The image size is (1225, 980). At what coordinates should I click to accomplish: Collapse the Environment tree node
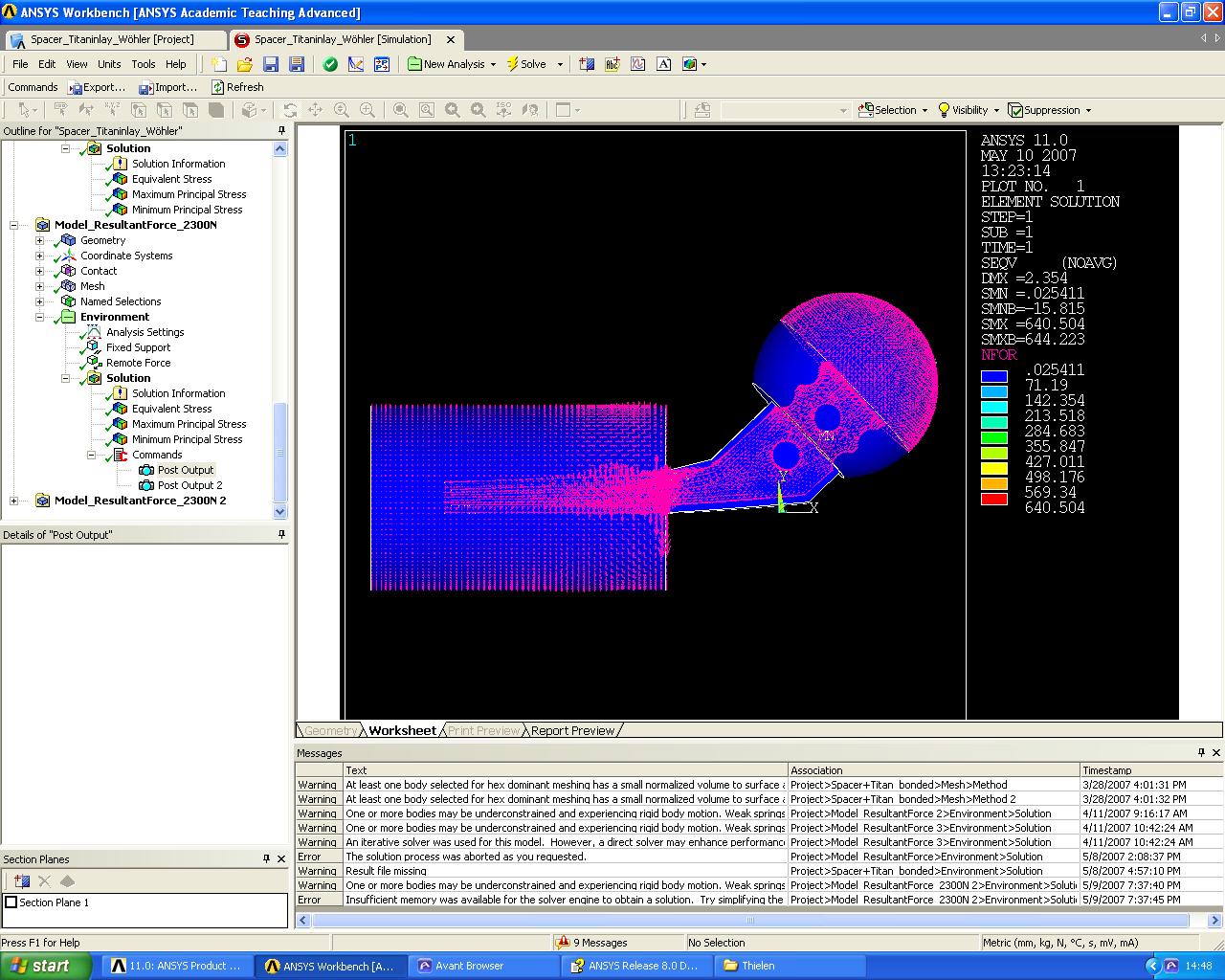[x=39, y=317]
